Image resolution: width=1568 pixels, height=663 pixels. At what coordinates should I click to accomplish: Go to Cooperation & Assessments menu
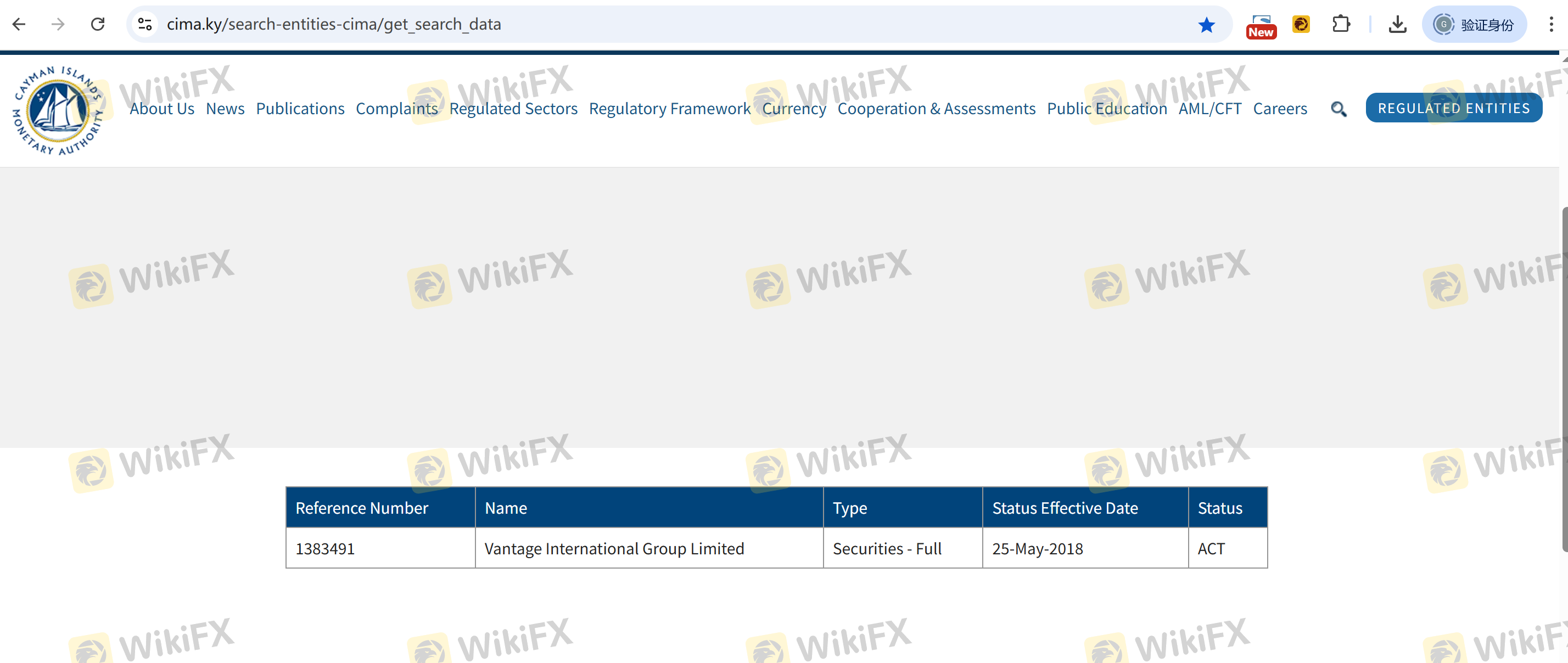936,109
